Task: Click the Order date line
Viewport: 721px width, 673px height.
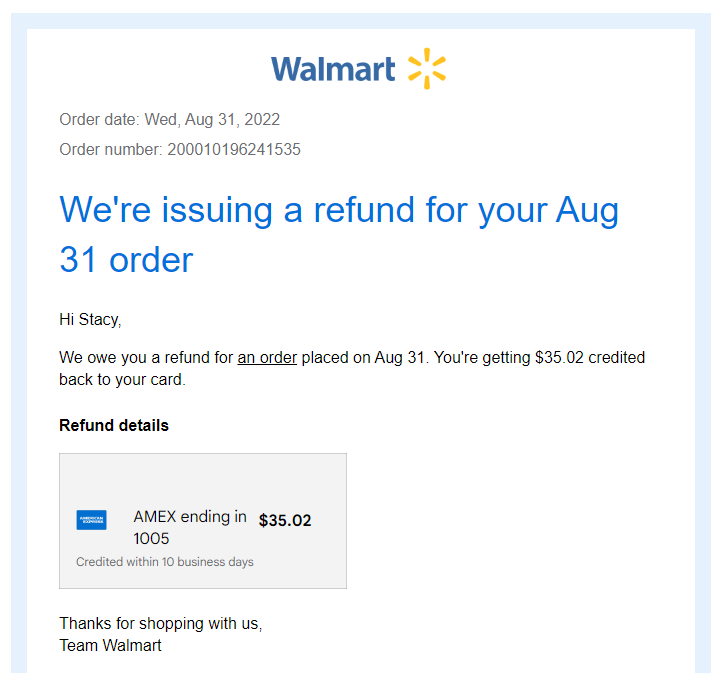Action: [x=170, y=120]
